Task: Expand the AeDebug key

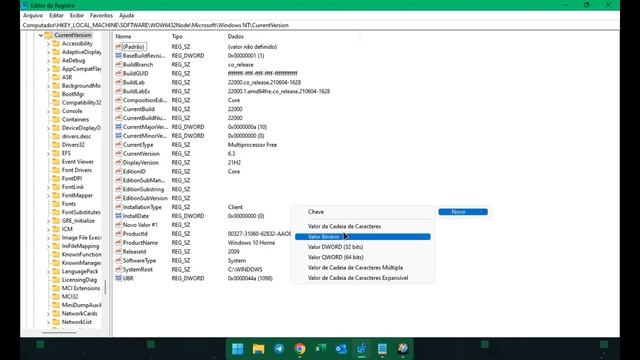Action: click(x=48, y=60)
